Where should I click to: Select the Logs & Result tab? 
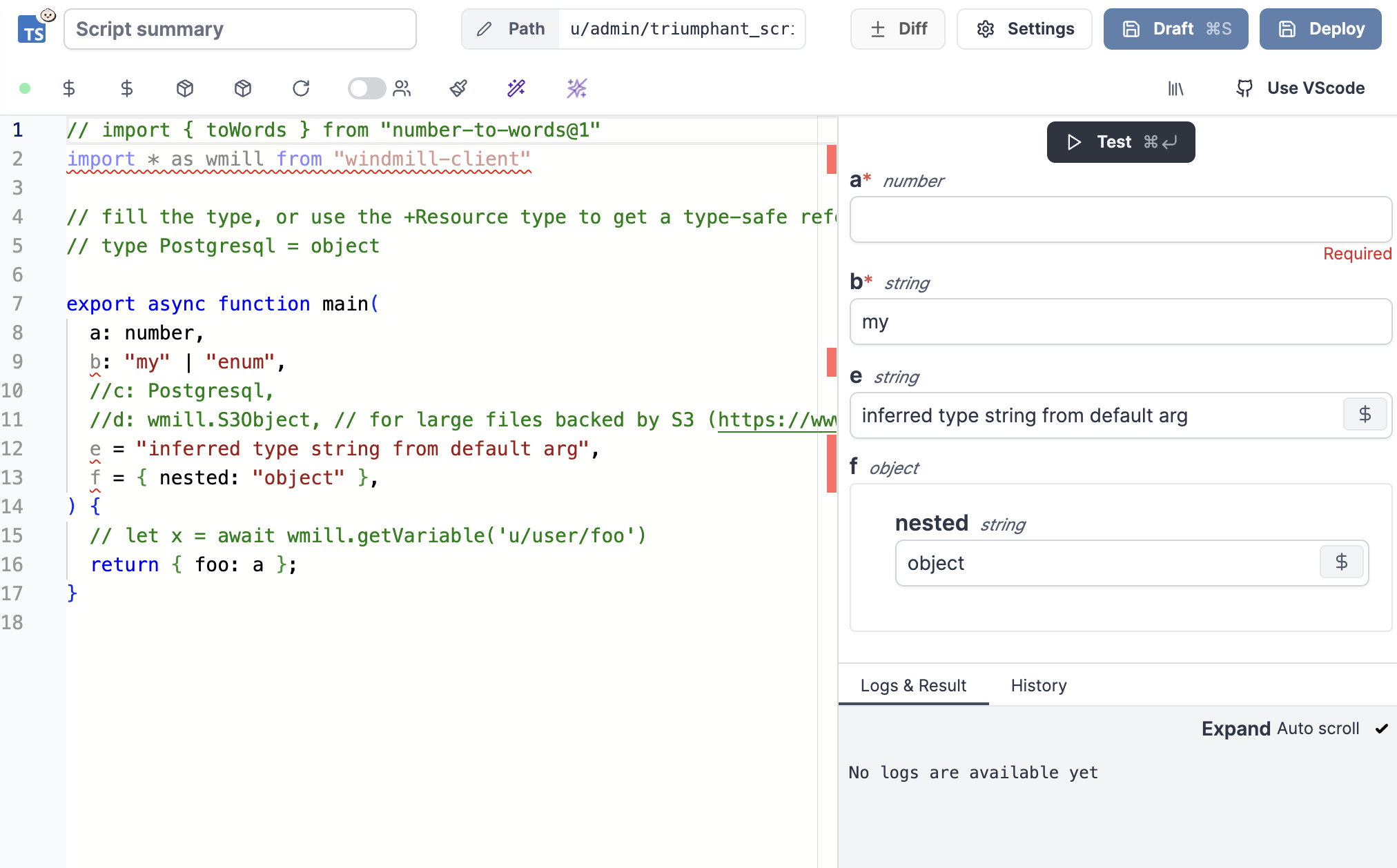pos(912,685)
